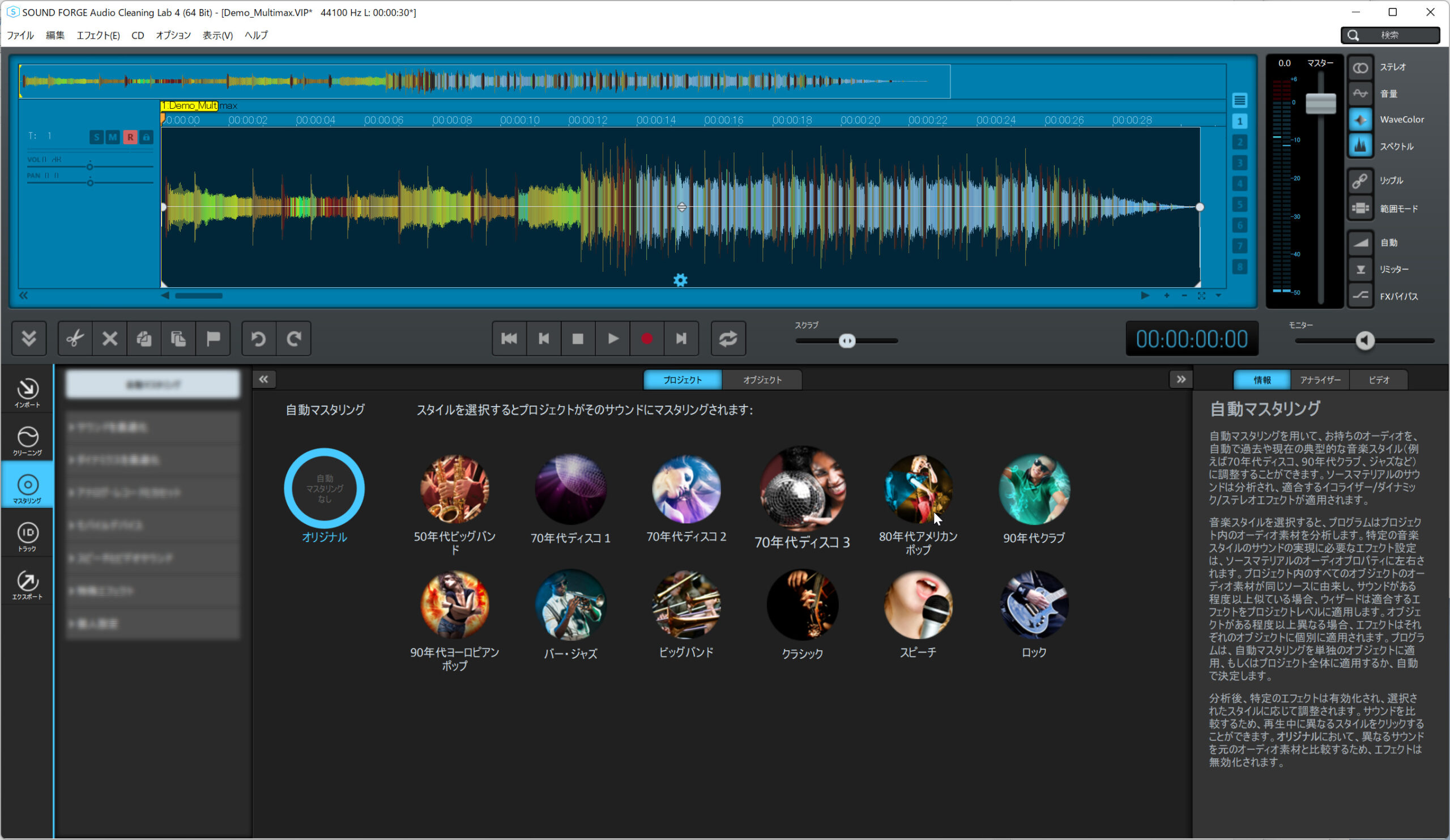The height and width of the screenshot is (840, 1450).
Task: Toggle range mode (範囲モード)
Action: pyautogui.click(x=1361, y=208)
